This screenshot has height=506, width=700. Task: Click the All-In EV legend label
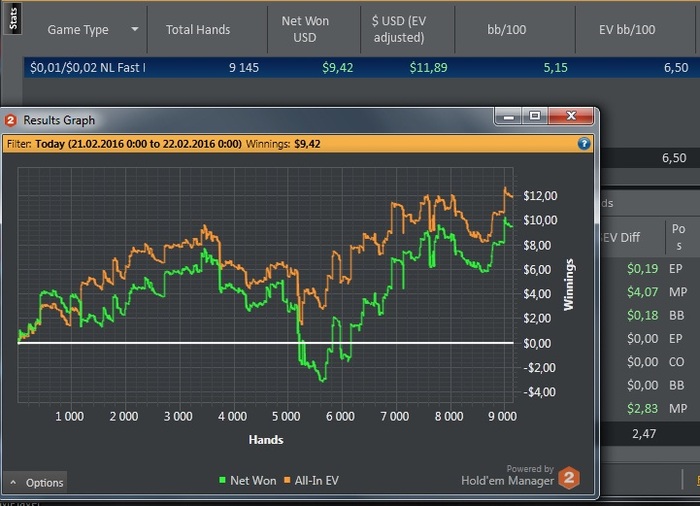coord(317,481)
